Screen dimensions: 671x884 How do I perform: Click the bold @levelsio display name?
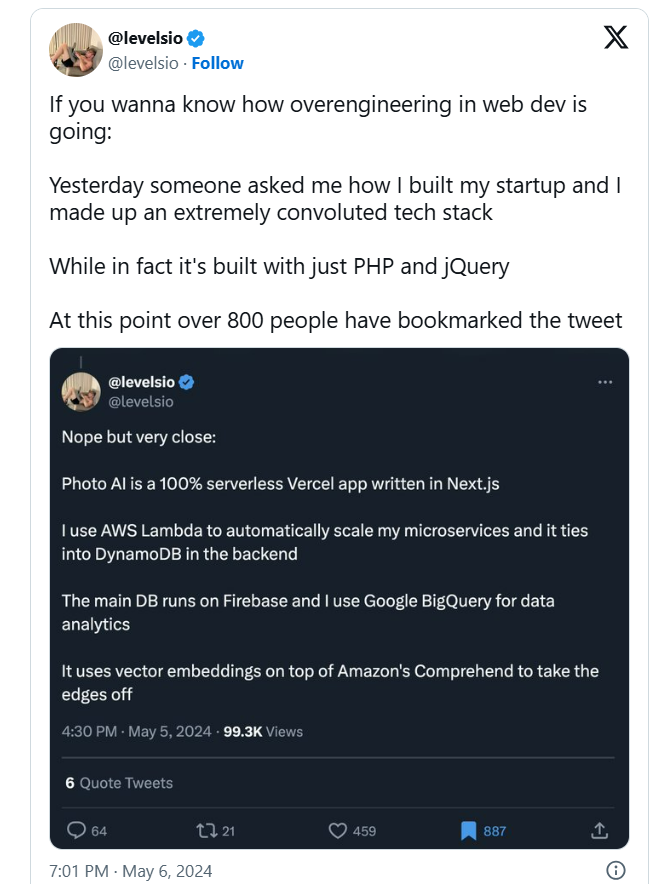click(x=144, y=38)
